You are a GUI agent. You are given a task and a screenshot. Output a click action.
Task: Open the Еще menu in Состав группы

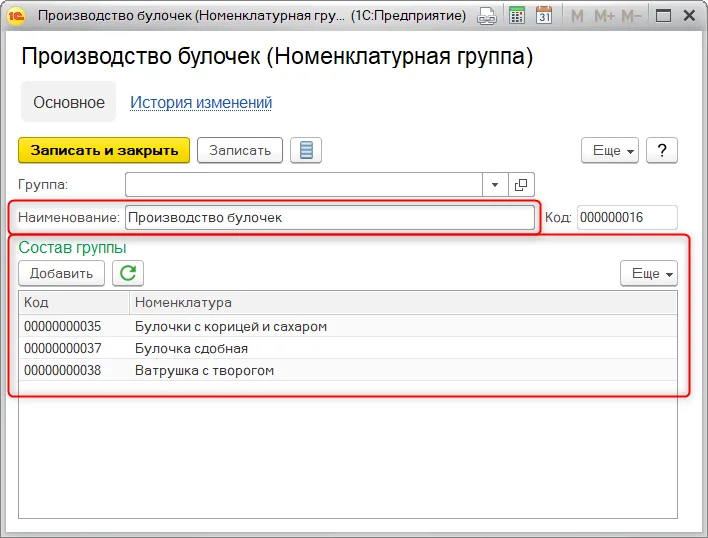click(x=649, y=273)
